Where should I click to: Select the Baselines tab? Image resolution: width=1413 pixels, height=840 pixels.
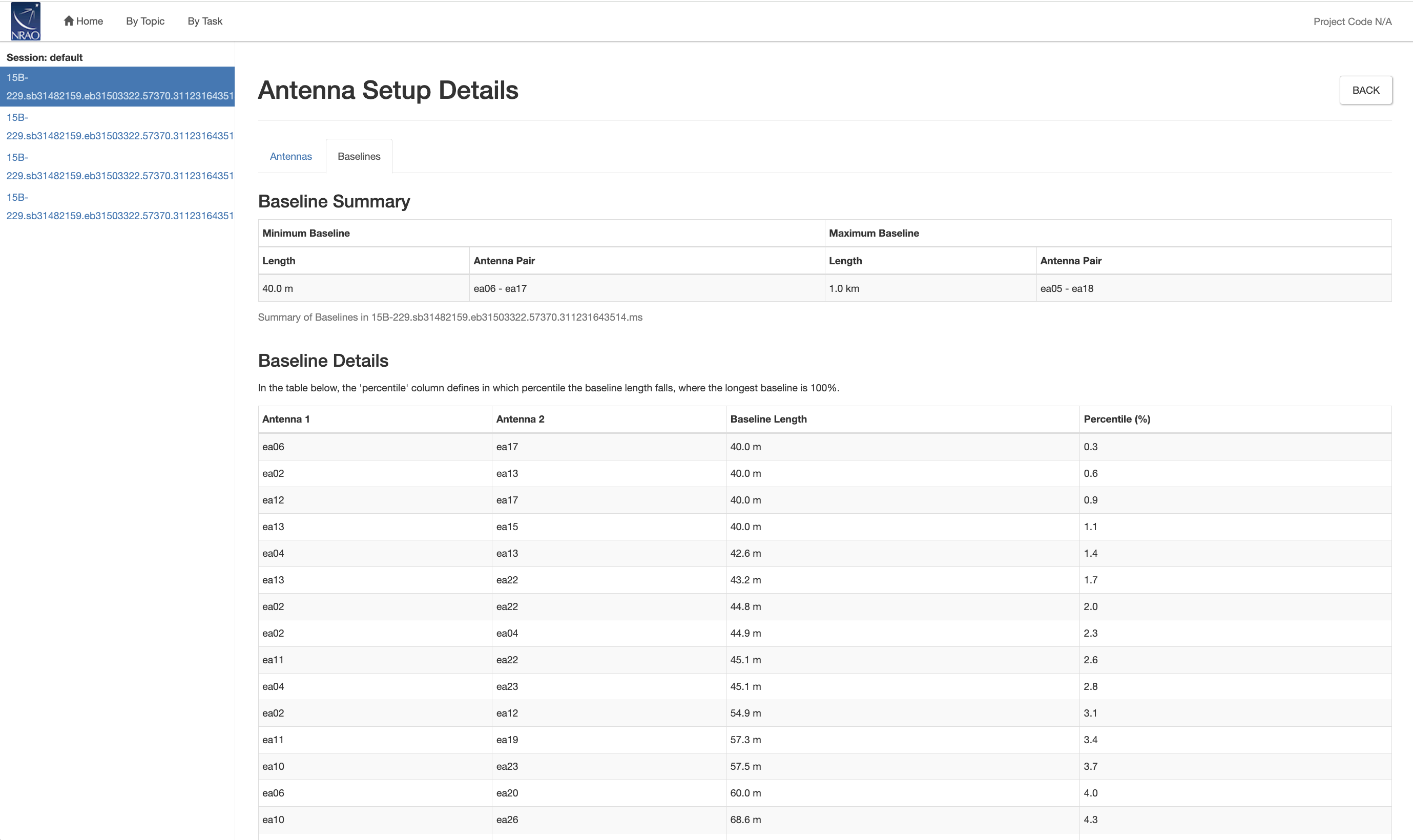point(359,156)
